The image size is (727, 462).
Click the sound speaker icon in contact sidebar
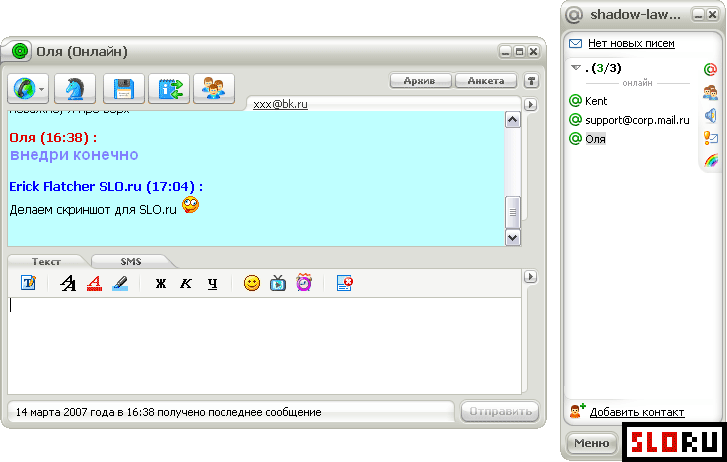pyautogui.click(x=710, y=116)
